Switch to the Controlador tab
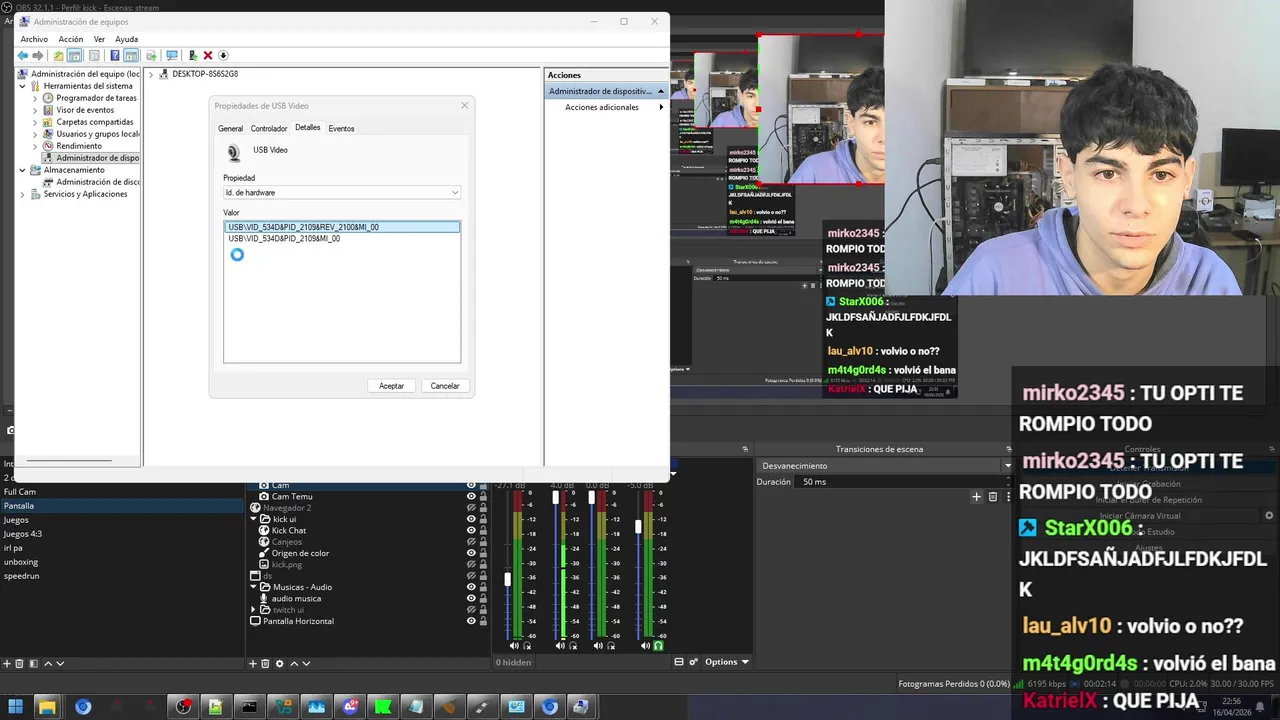This screenshot has width=1280, height=720. click(269, 129)
